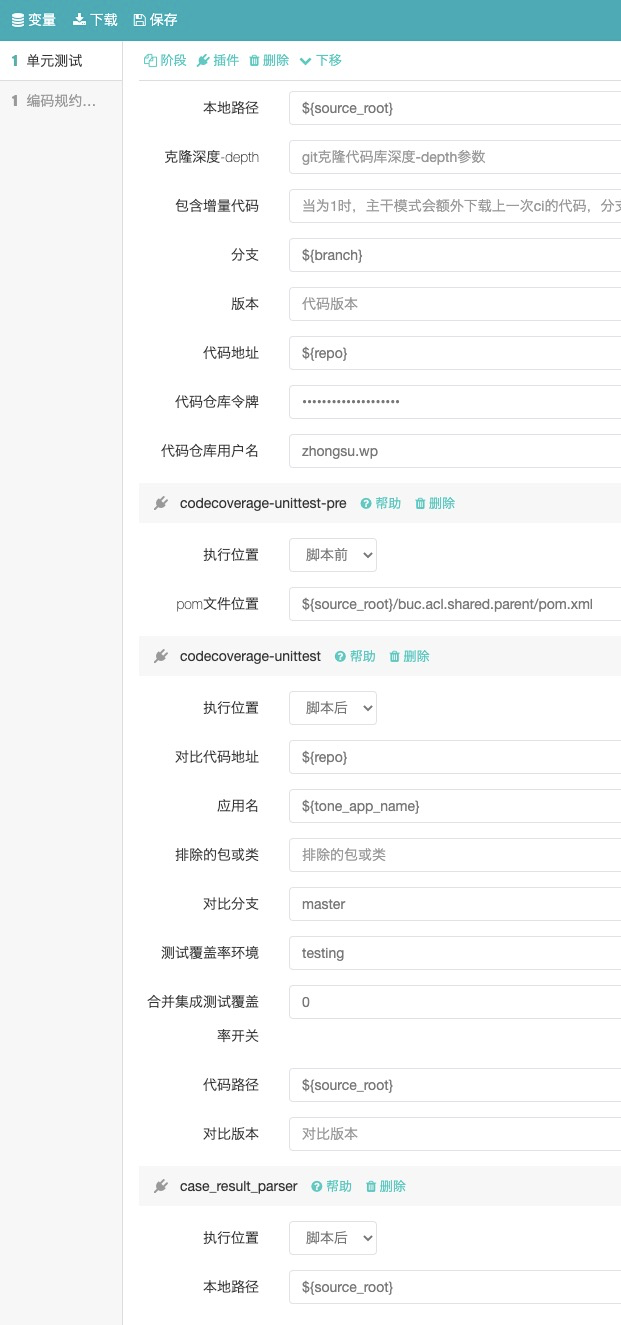Screen dimensions: 621x1325
Task: Open help link for codecoverage-unittest
Action: 355,656
